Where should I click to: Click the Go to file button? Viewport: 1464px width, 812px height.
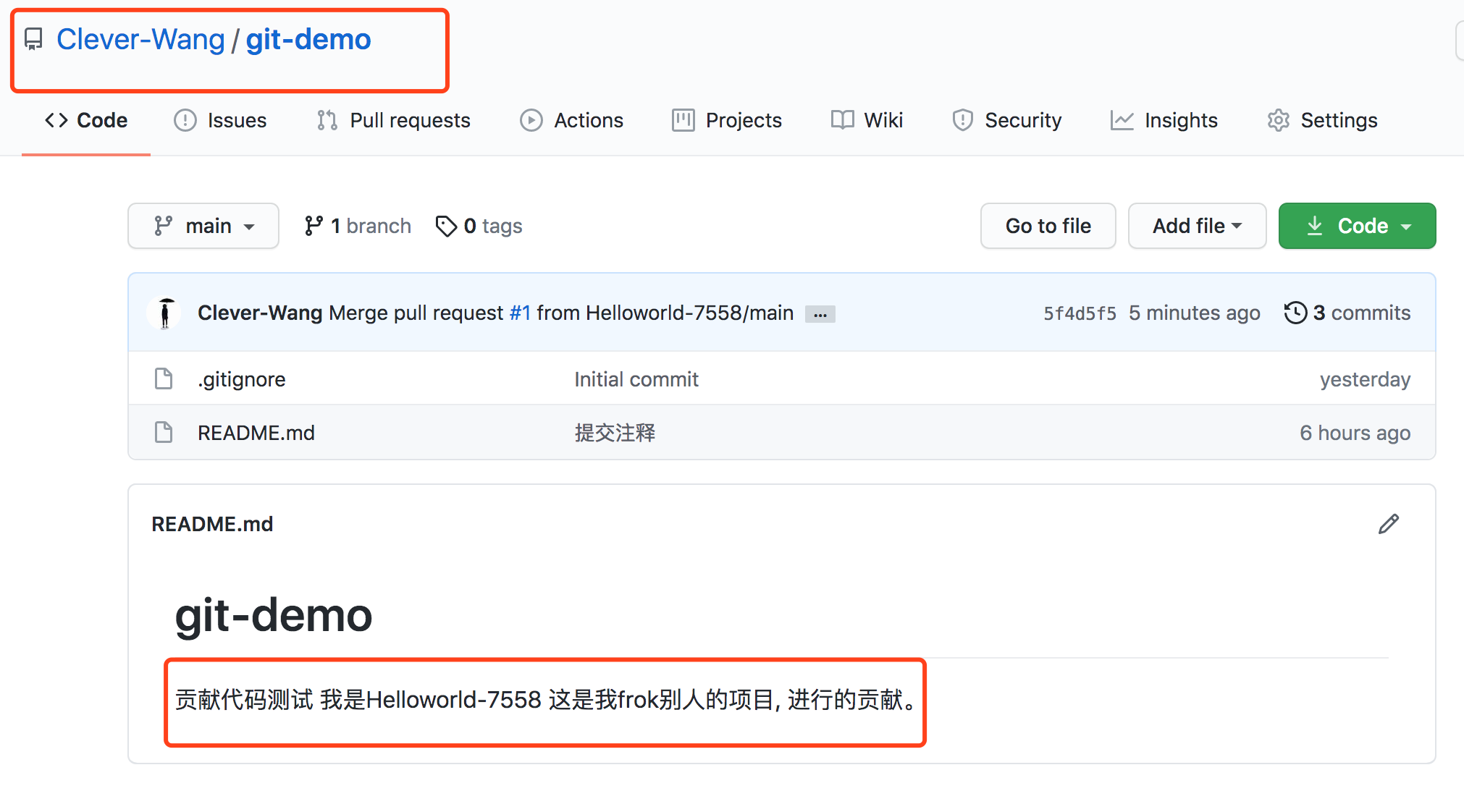point(1048,226)
